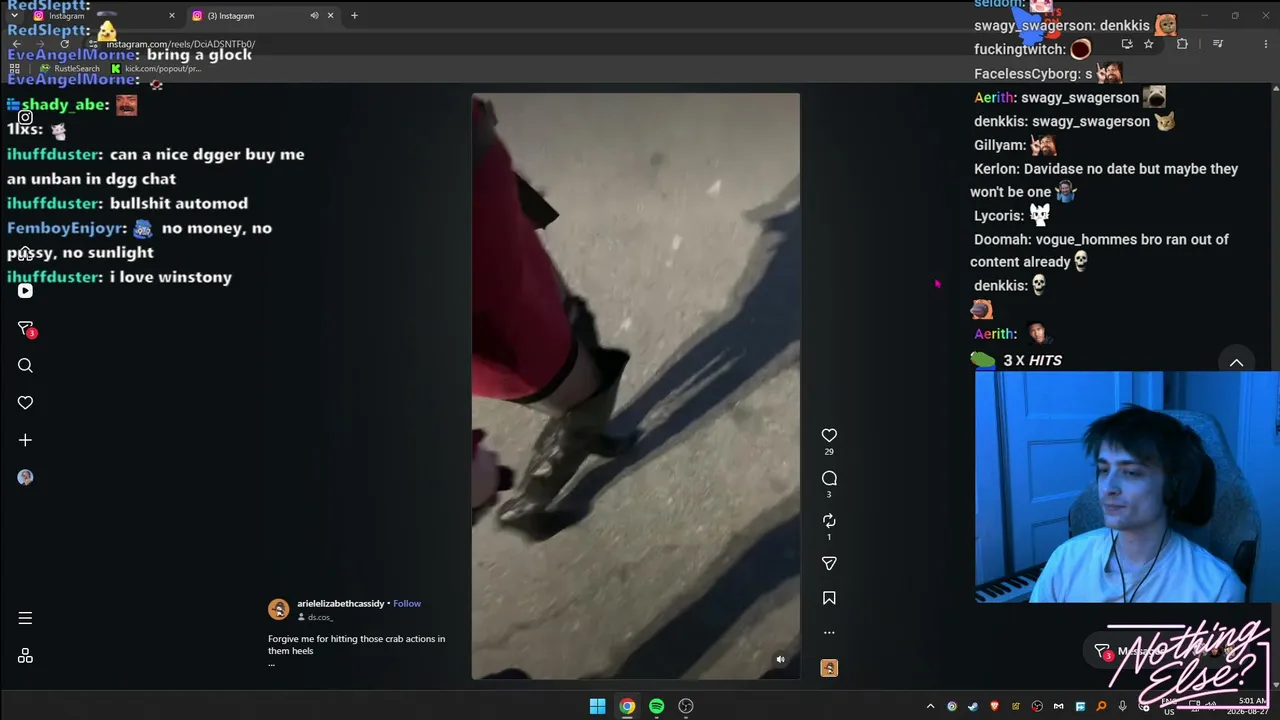Open Spotify from the taskbar
The width and height of the screenshot is (1280, 720).
click(656, 706)
